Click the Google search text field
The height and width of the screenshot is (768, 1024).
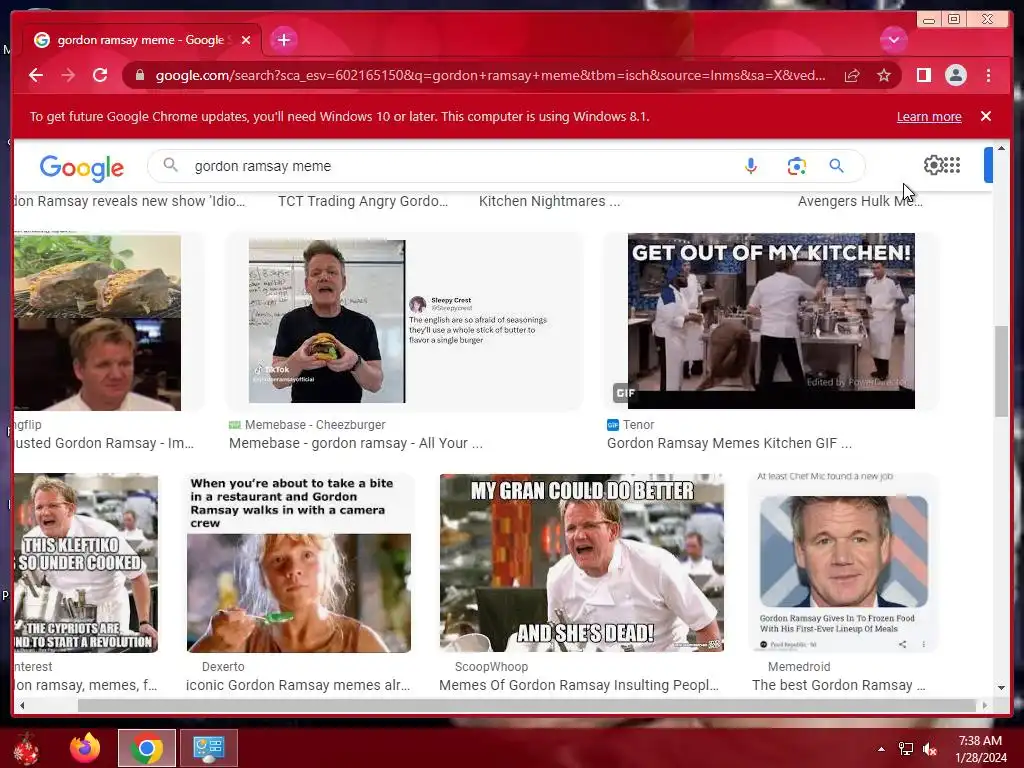click(x=457, y=166)
